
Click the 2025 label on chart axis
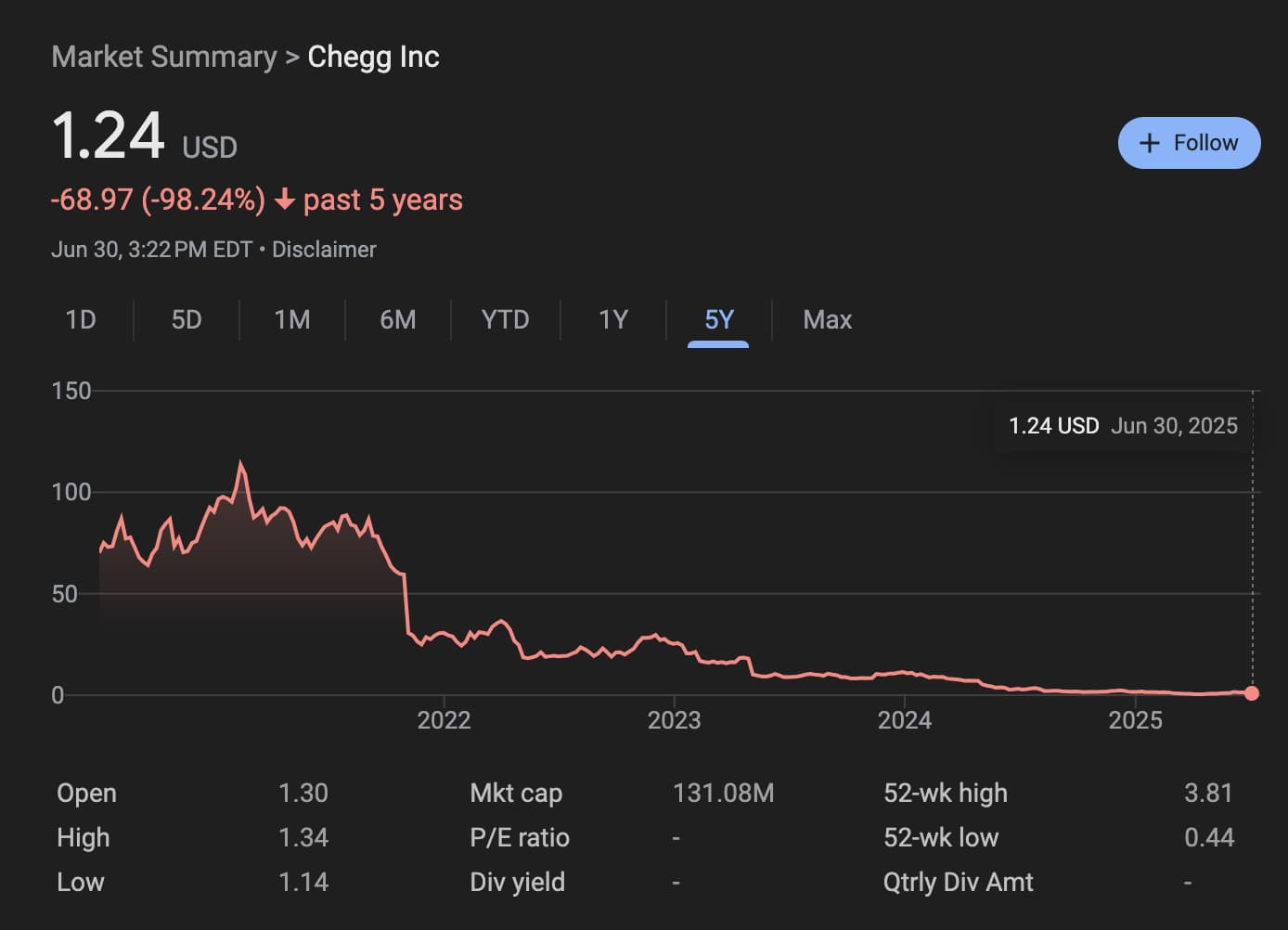tap(1135, 720)
